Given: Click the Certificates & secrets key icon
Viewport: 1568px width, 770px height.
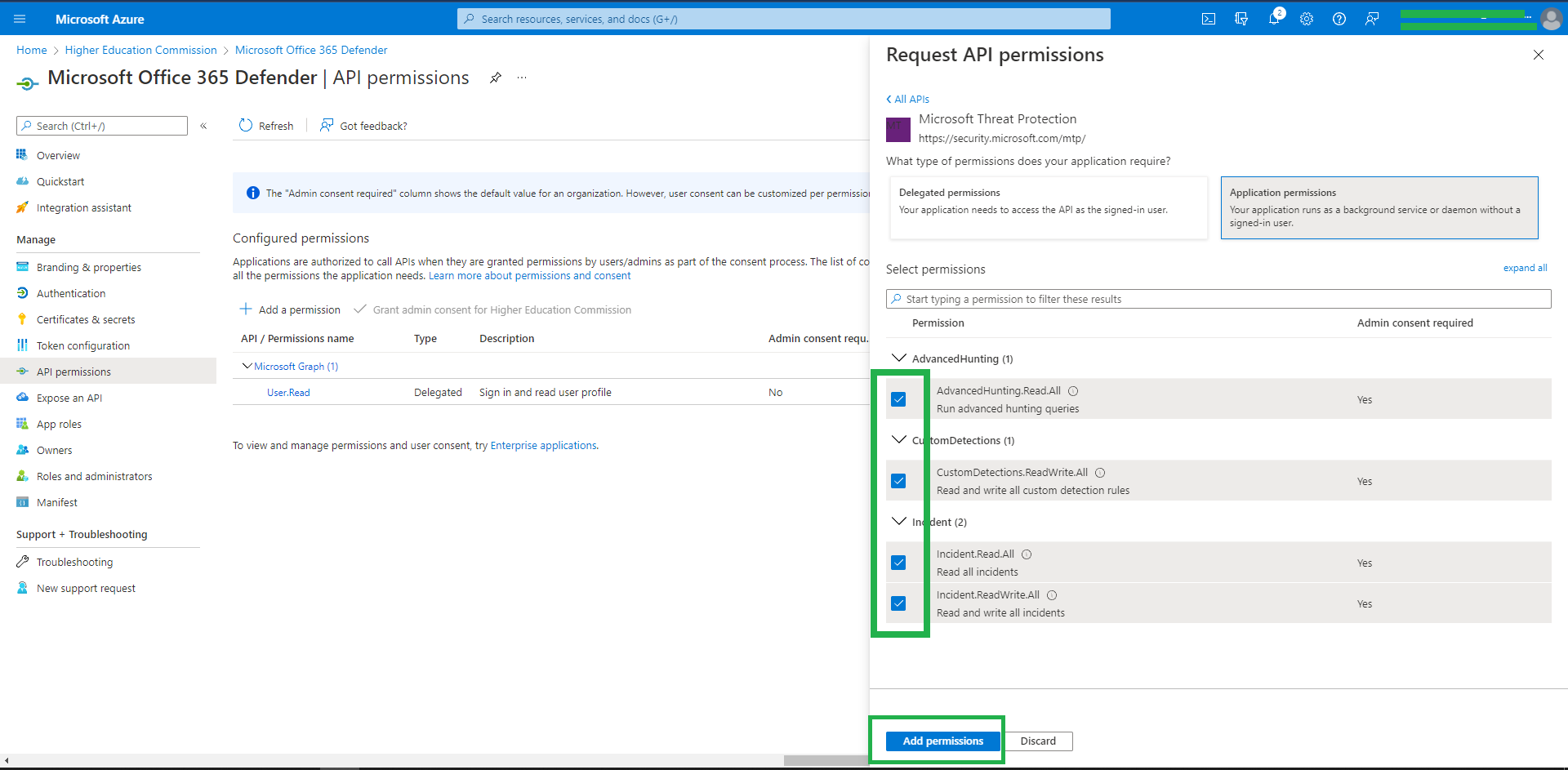Looking at the screenshot, I should click(22, 318).
